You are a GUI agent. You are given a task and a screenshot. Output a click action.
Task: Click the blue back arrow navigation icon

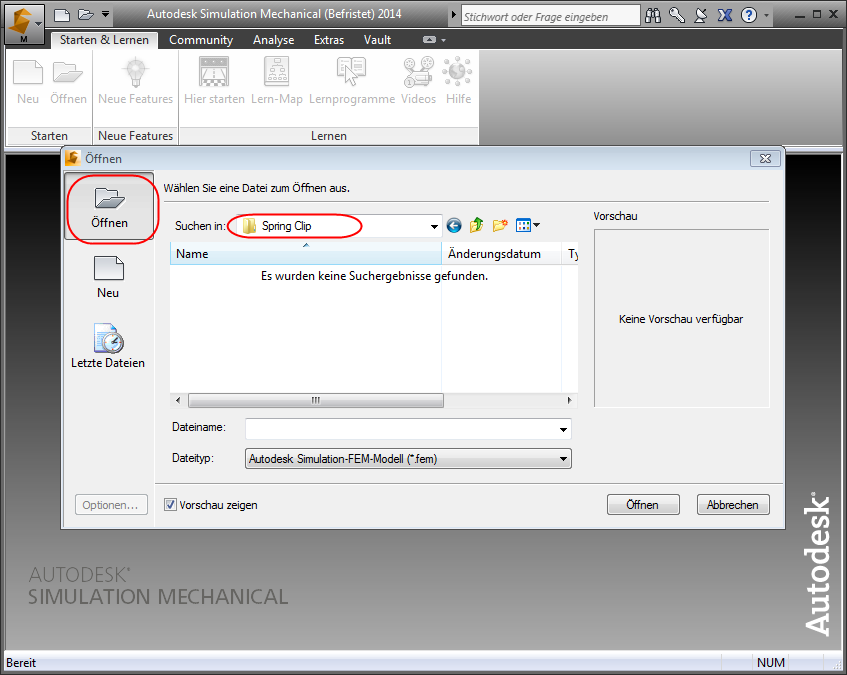point(454,226)
